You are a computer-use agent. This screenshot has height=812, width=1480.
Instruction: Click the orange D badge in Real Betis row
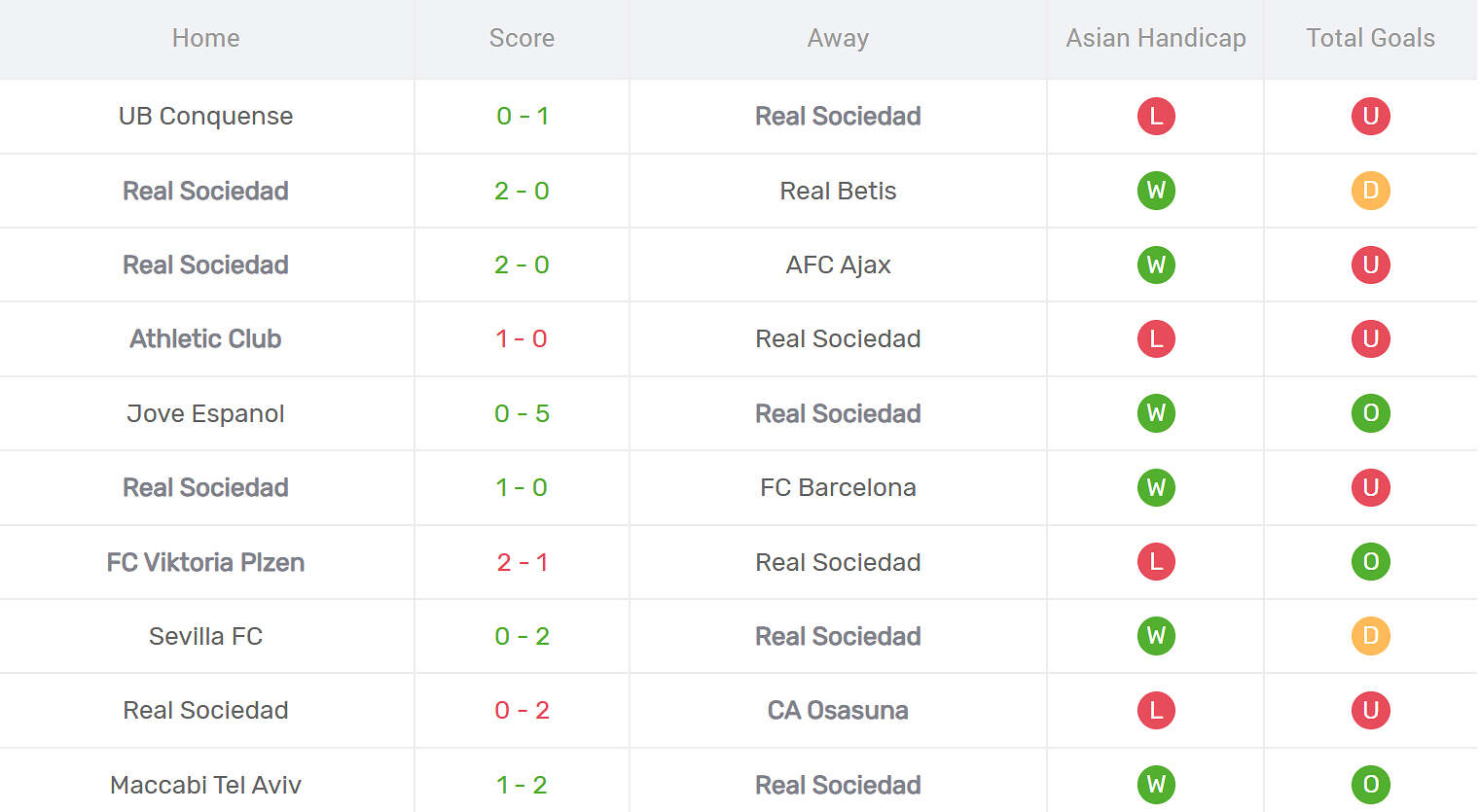click(1370, 191)
